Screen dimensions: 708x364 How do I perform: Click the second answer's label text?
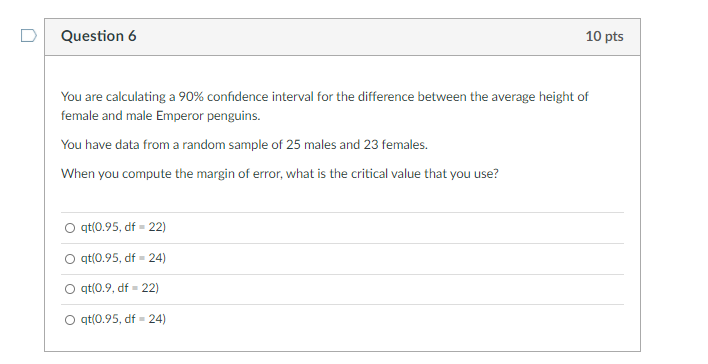click(x=123, y=258)
